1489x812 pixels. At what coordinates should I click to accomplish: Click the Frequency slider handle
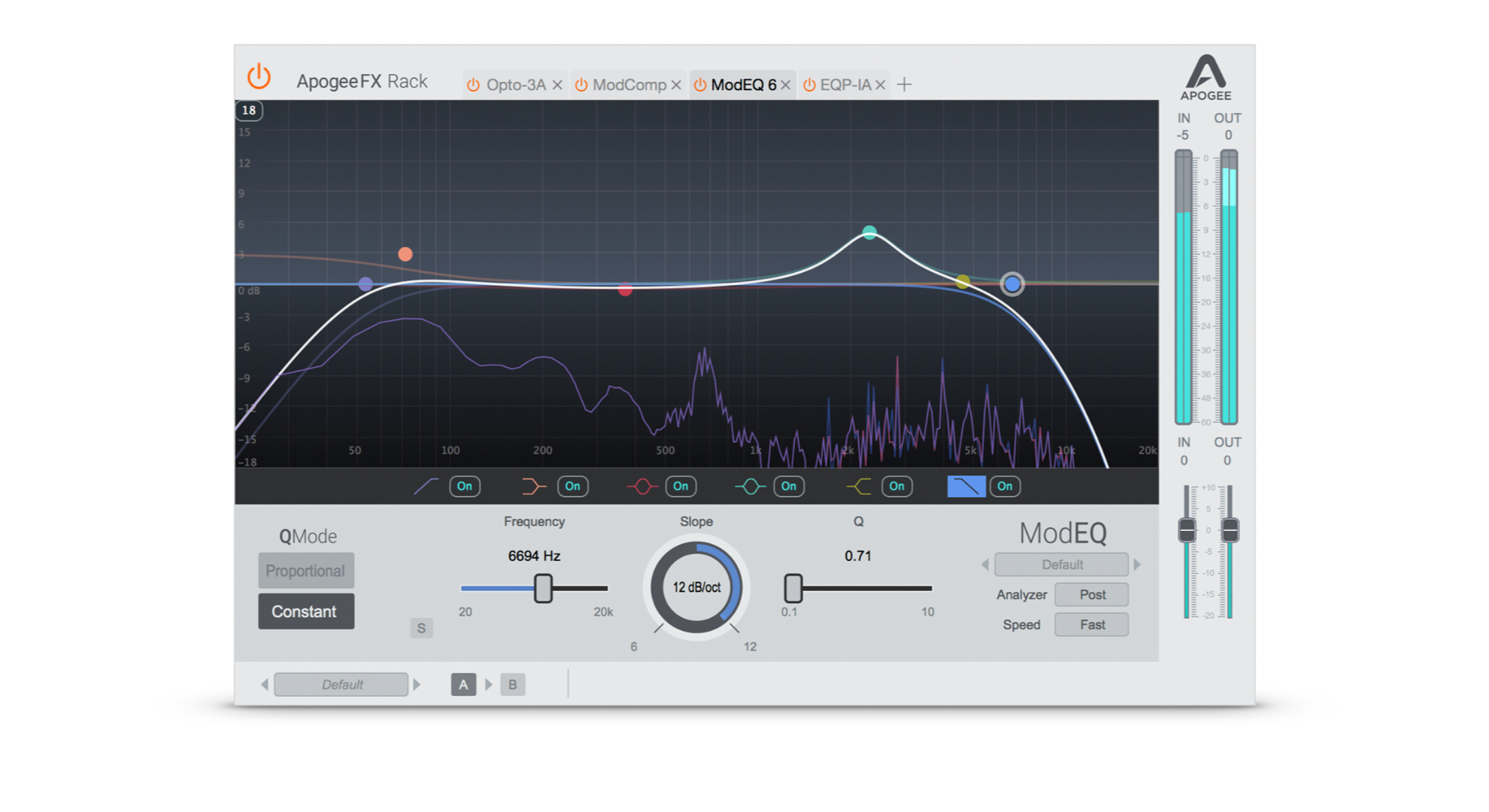pos(543,588)
